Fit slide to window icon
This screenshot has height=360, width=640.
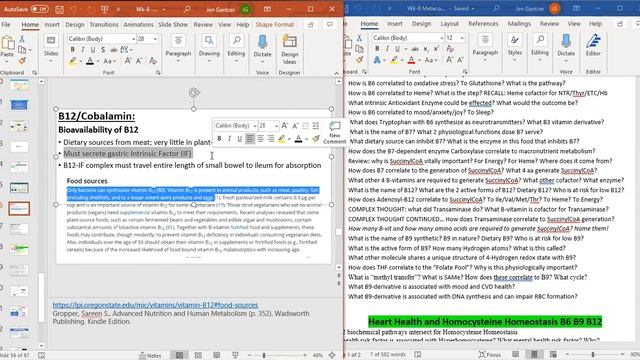tap(332, 355)
